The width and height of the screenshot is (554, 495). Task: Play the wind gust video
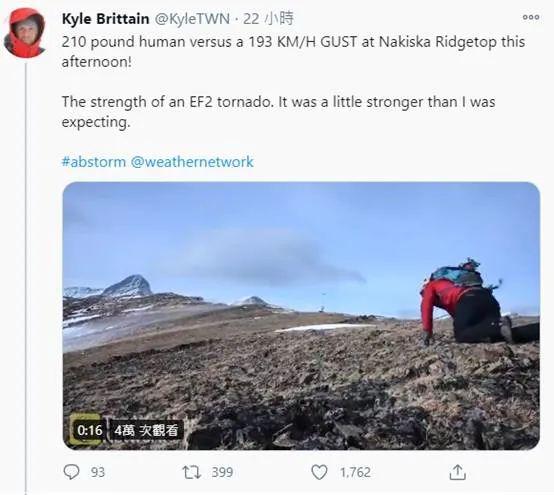point(301,316)
